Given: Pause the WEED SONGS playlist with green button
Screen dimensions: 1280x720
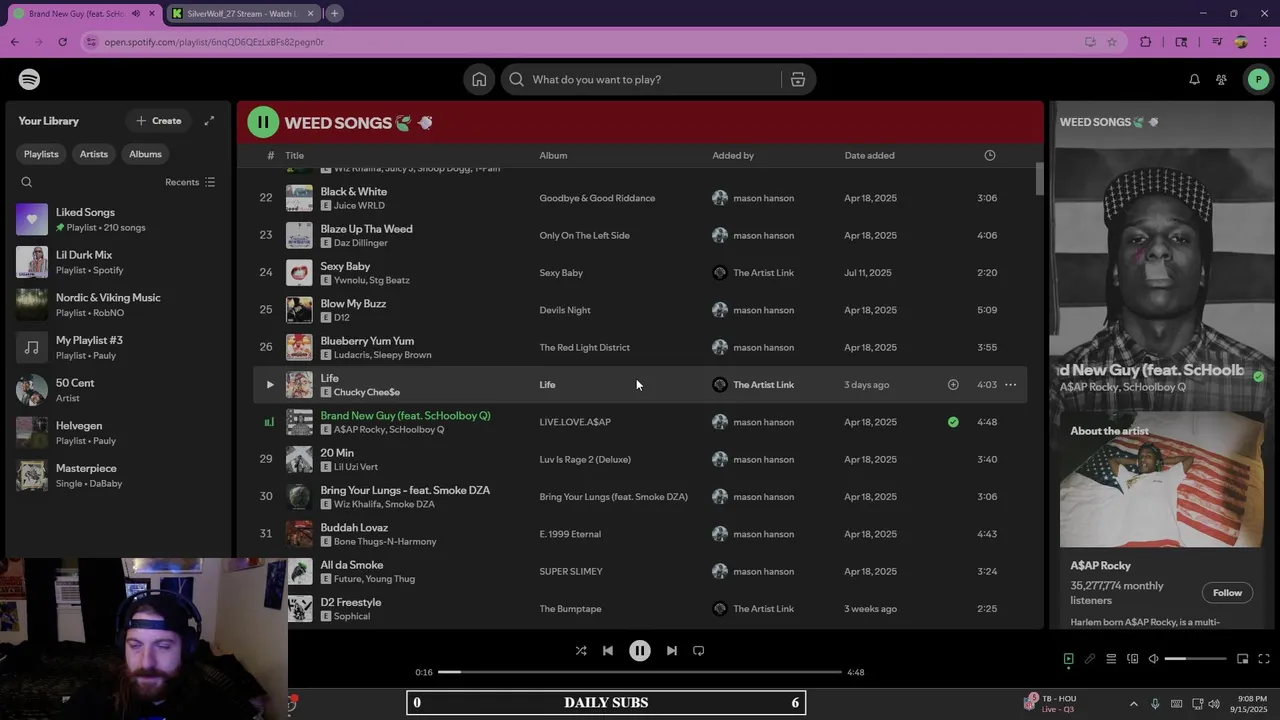Looking at the screenshot, I should point(263,122).
